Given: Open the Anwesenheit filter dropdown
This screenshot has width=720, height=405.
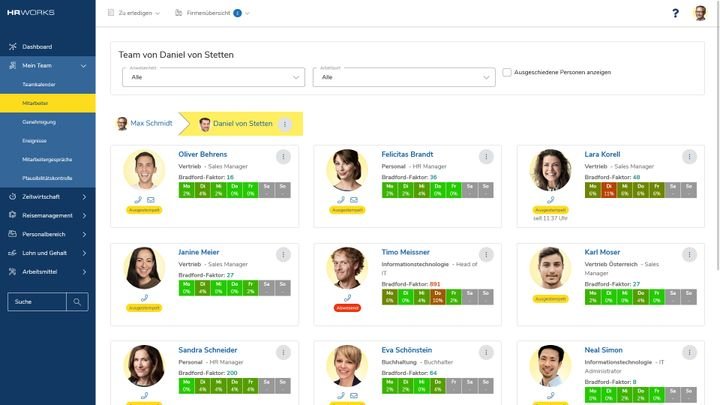Looking at the screenshot, I should [x=214, y=77].
